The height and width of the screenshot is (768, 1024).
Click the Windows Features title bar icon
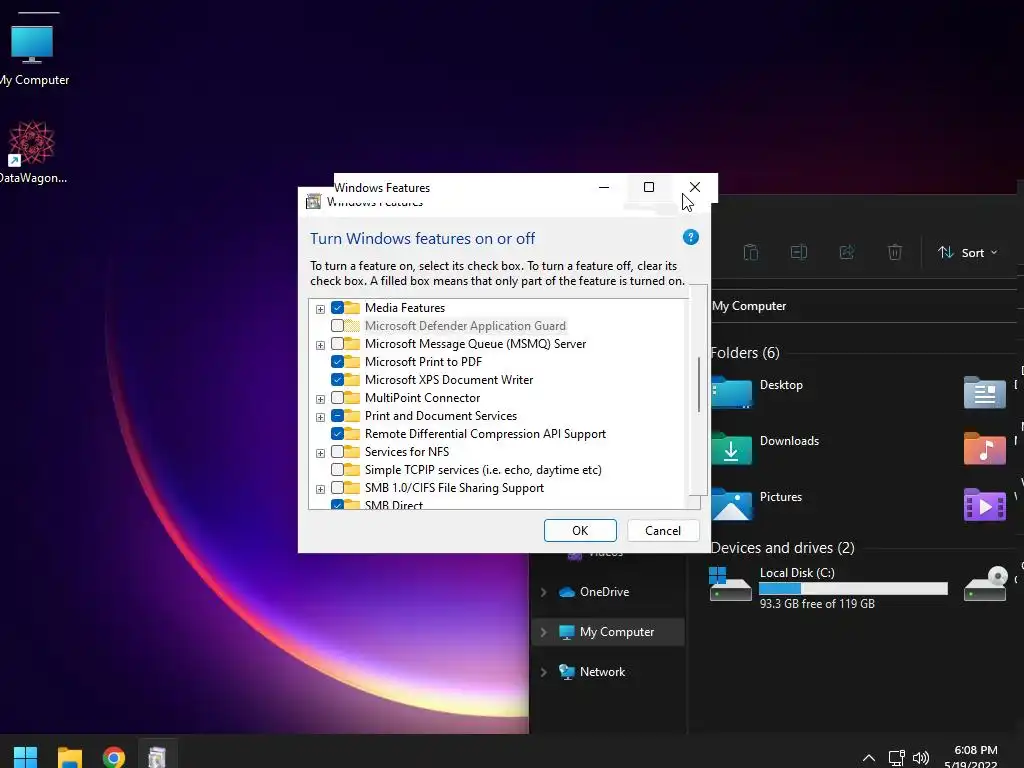(313, 201)
